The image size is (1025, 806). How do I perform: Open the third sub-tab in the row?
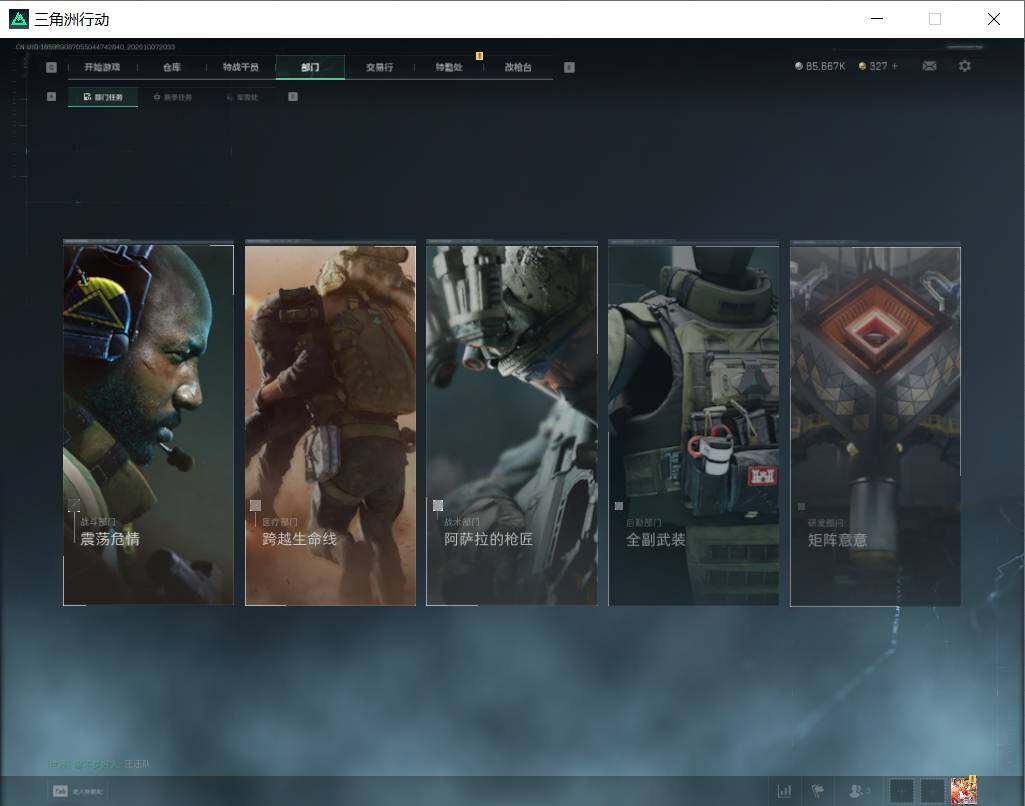[x=243, y=97]
